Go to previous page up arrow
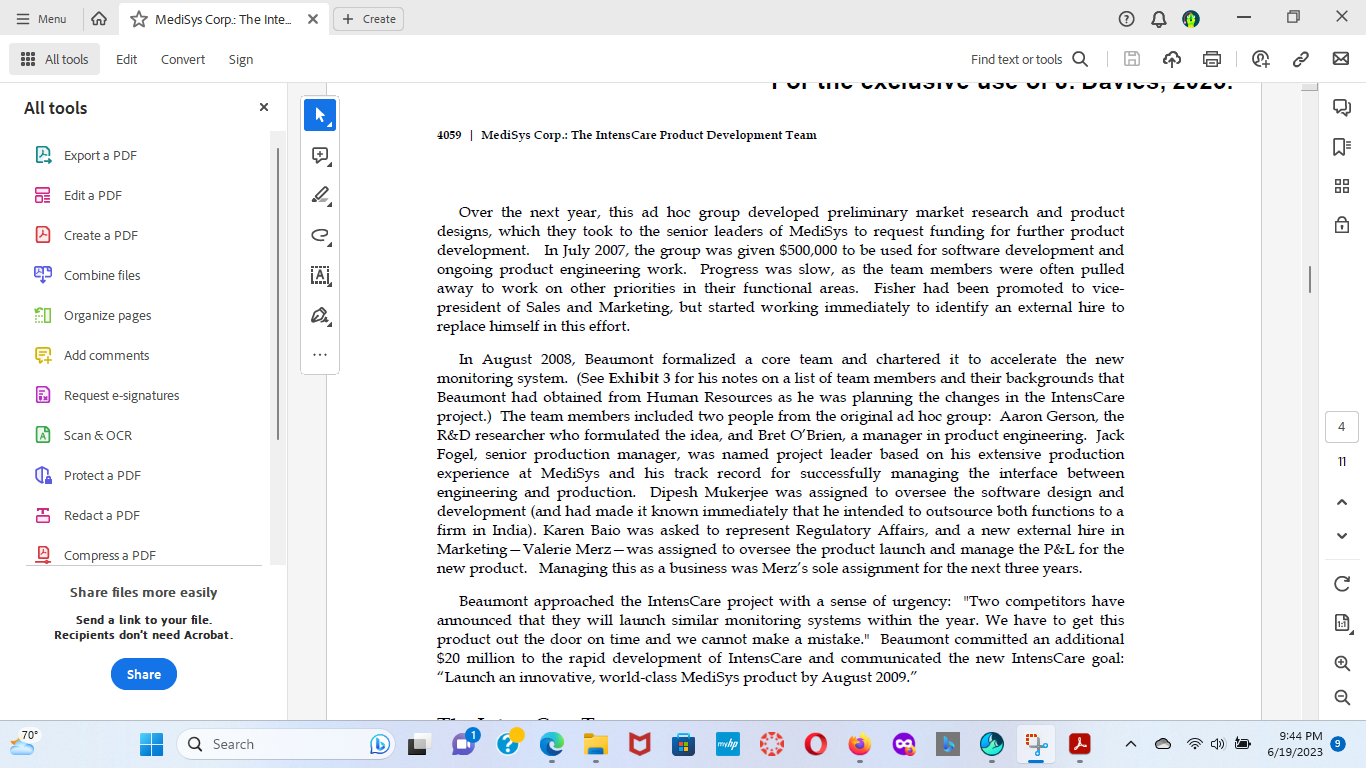This screenshot has height=768, width=1366. 1341,502
